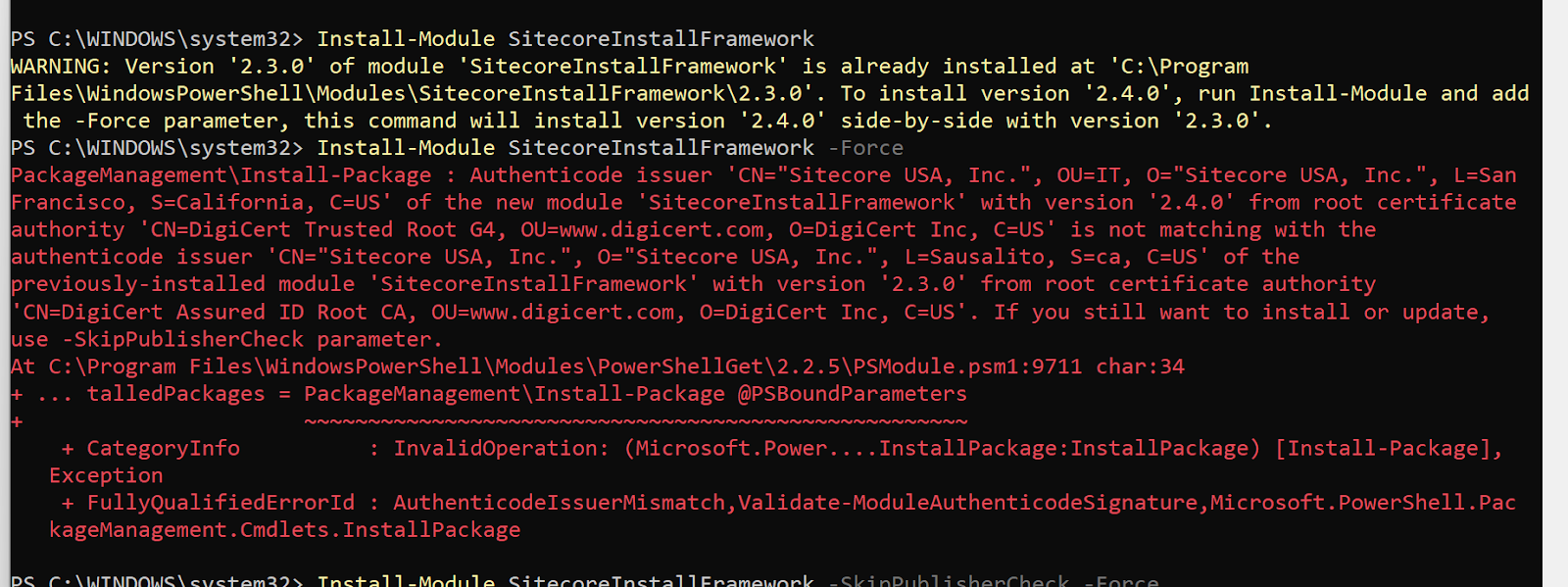The height and width of the screenshot is (587, 1568).
Task: Click the @PSBoundParameters text
Action: 853,394
